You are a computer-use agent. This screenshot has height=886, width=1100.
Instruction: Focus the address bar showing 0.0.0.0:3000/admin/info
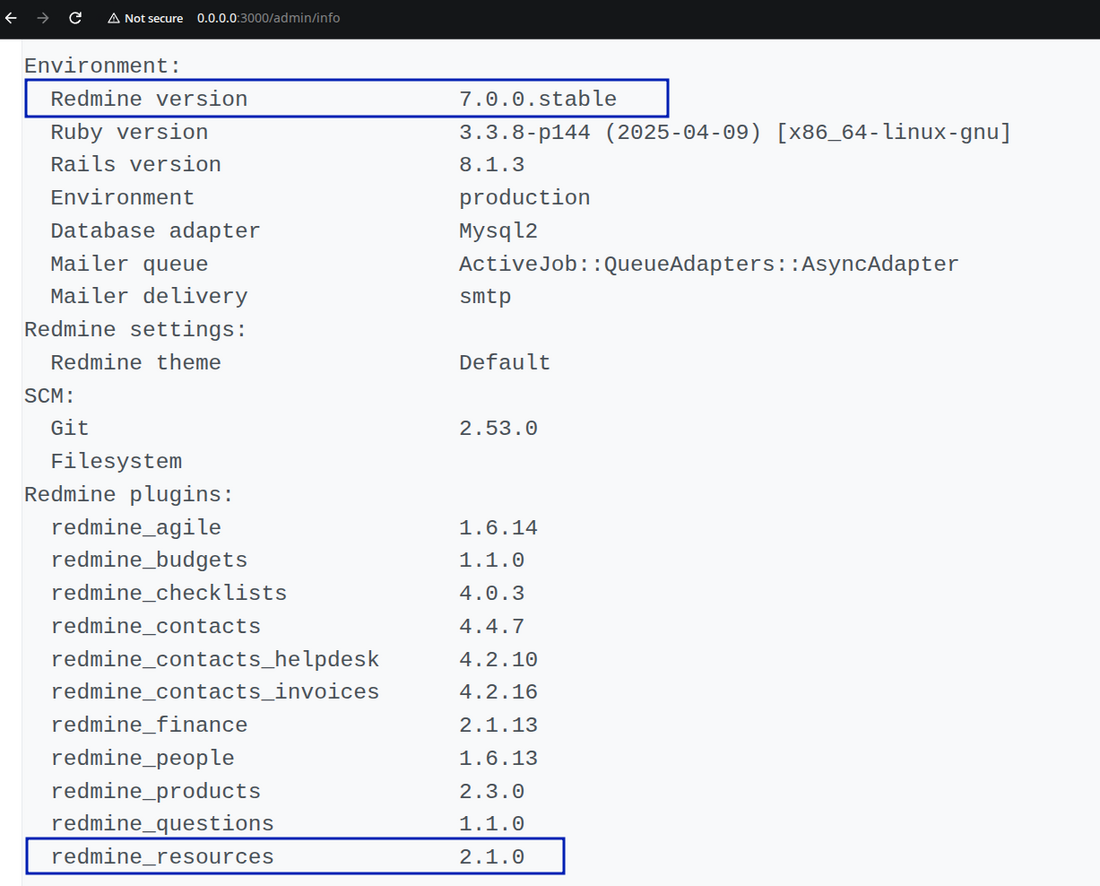coord(268,18)
